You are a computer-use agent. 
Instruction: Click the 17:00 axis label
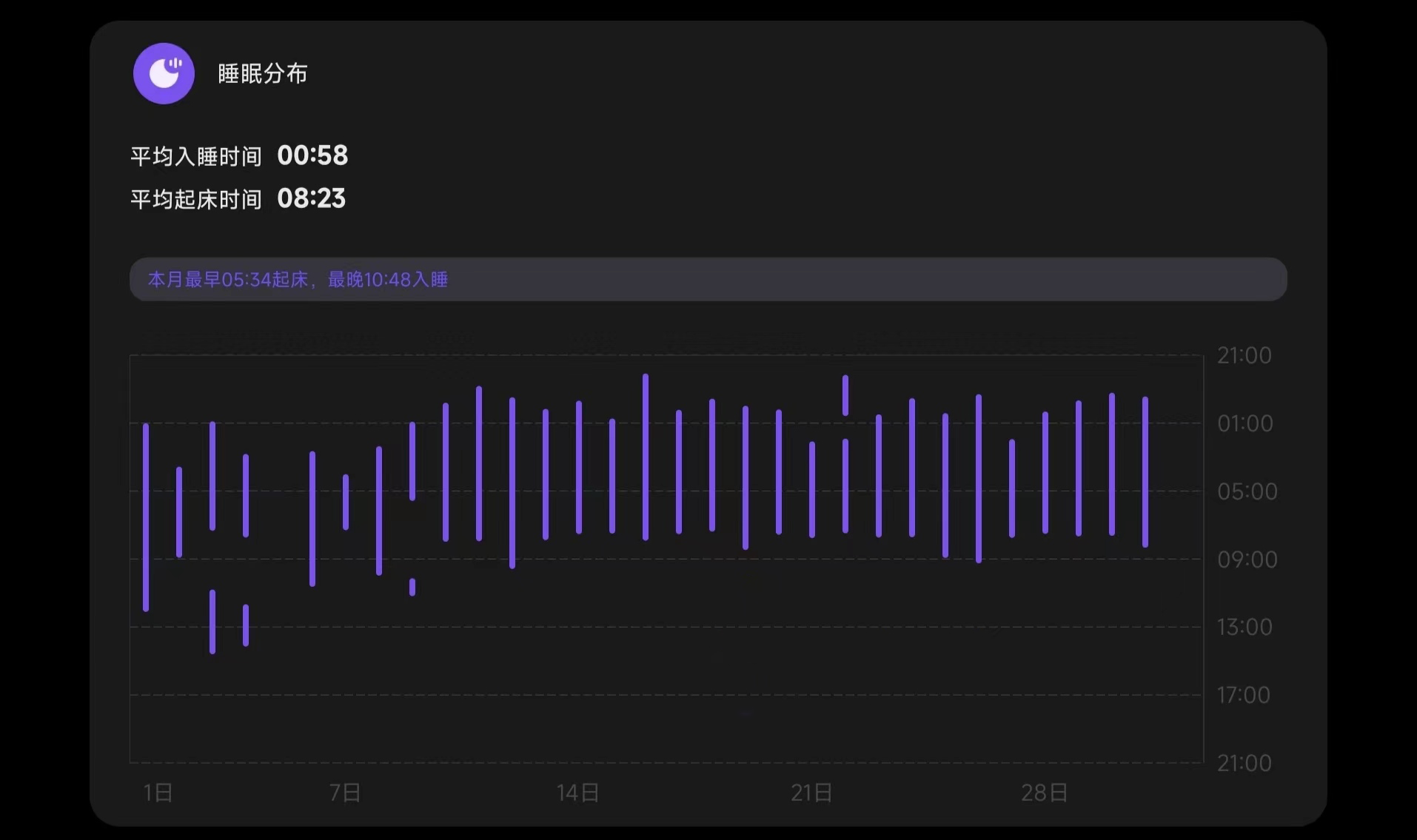(x=1244, y=695)
